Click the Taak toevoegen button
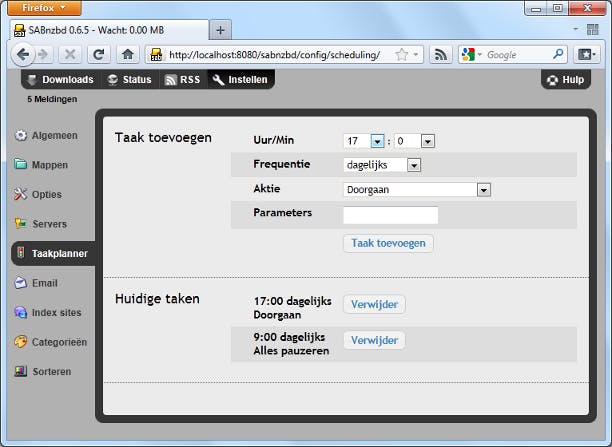This screenshot has height=447, width=612. click(x=388, y=243)
